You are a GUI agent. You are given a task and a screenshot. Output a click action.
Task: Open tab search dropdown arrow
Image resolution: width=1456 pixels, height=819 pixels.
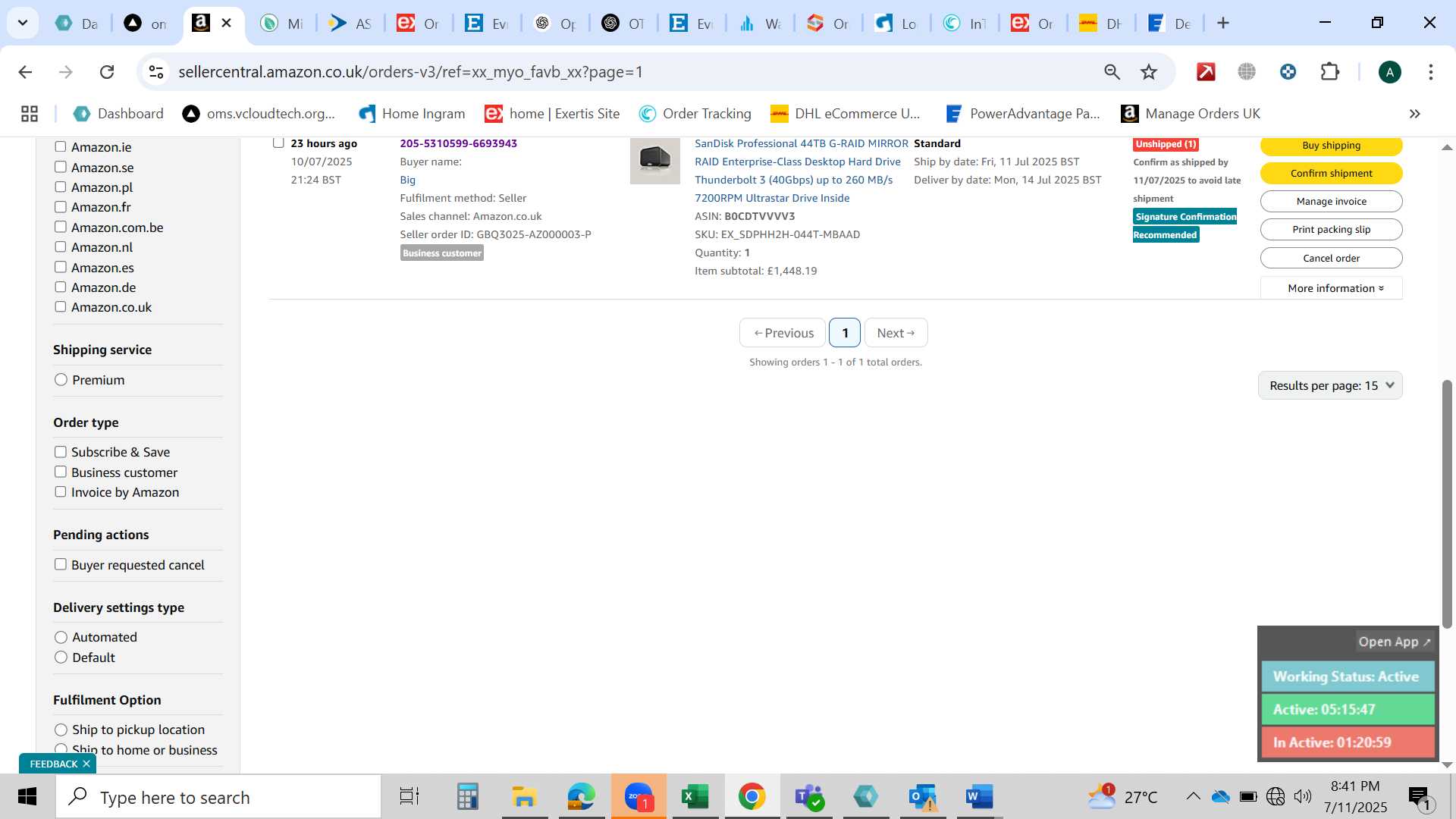[23, 24]
